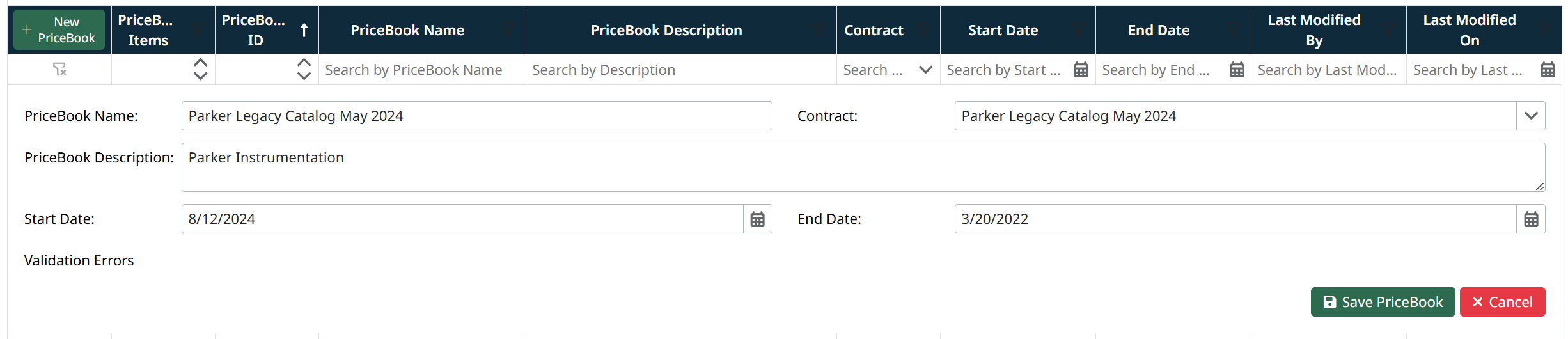Focus the PriceBook Description text area
Viewport: 1568px width, 339px height.
pyautogui.click(x=863, y=167)
